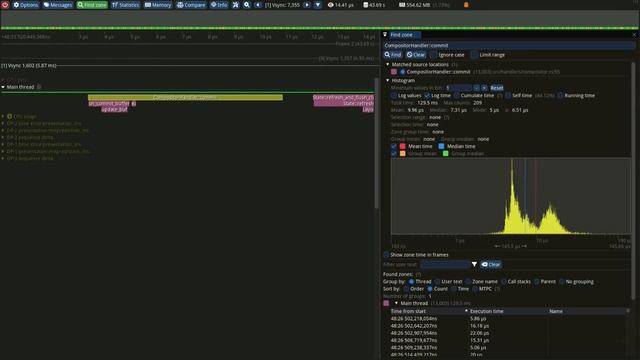Click the memory usage icon

(402, 5)
